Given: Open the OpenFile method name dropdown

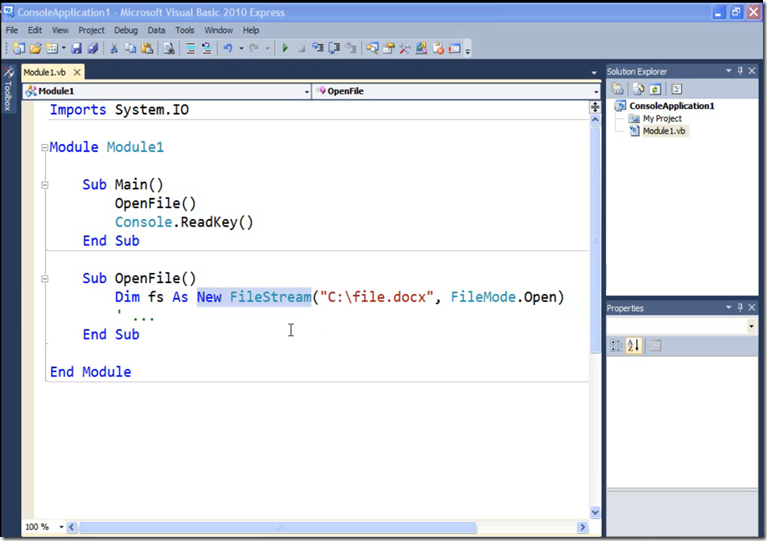Looking at the screenshot, I should point(595,91).
